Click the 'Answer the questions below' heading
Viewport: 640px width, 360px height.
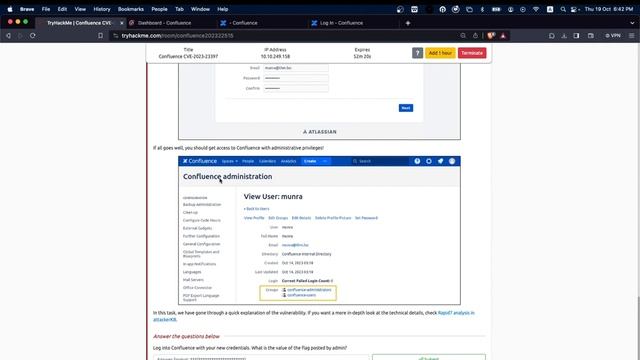click(x=186, y=336)
